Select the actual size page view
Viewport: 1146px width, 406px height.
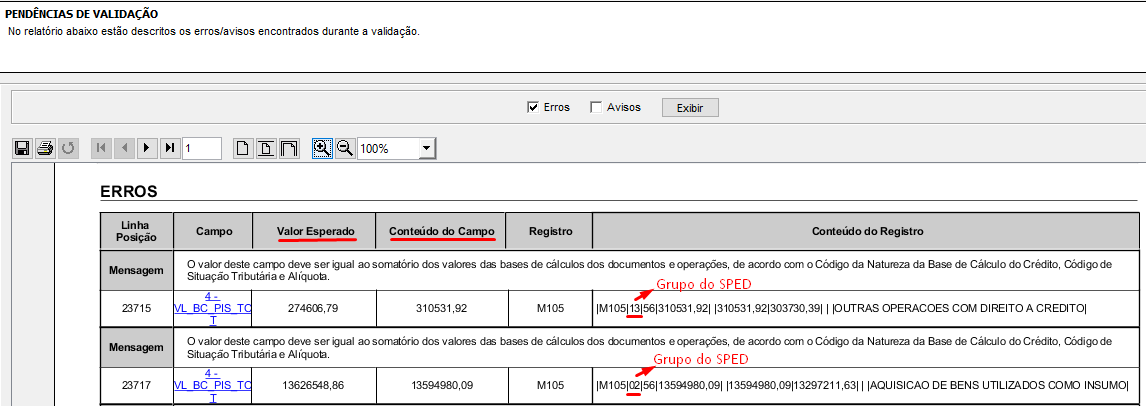243,148
